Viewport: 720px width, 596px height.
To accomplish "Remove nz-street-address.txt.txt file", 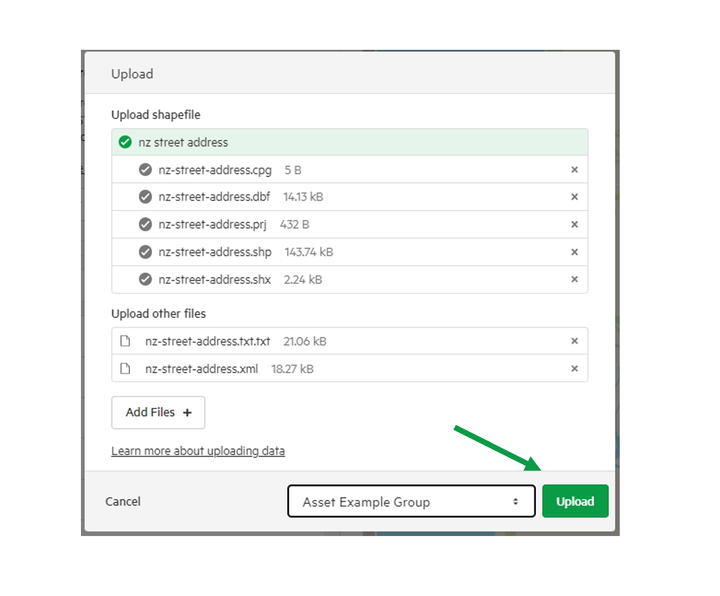I will [x=574, y=341].
